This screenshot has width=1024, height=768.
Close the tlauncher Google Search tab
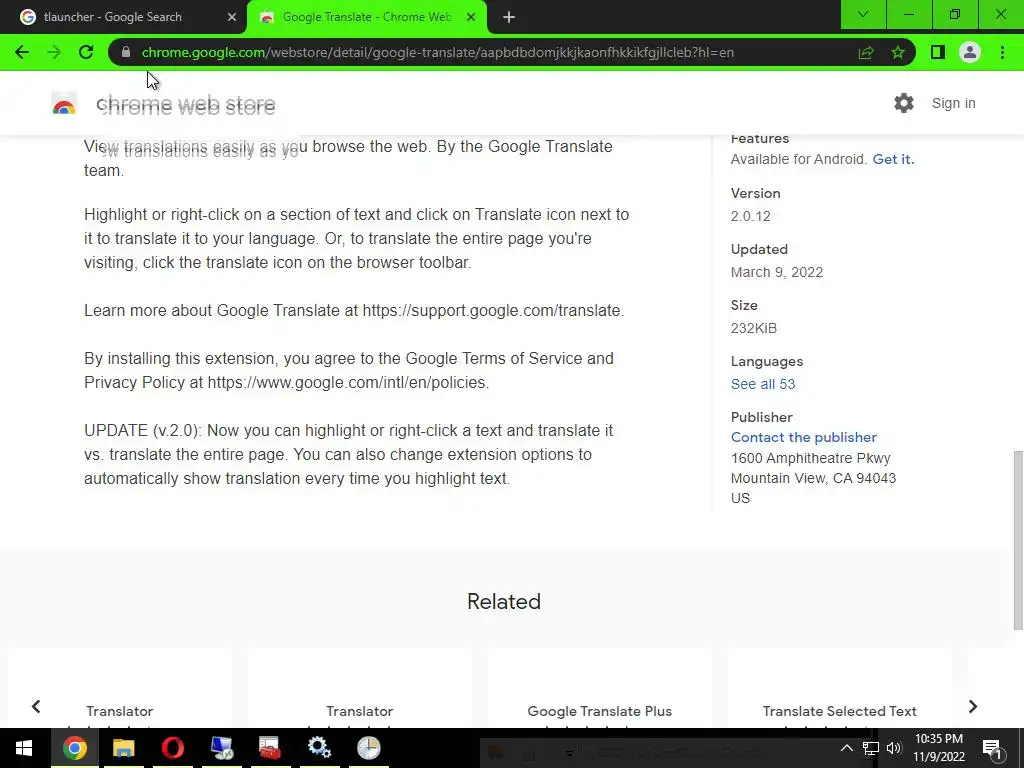[232, 17]
